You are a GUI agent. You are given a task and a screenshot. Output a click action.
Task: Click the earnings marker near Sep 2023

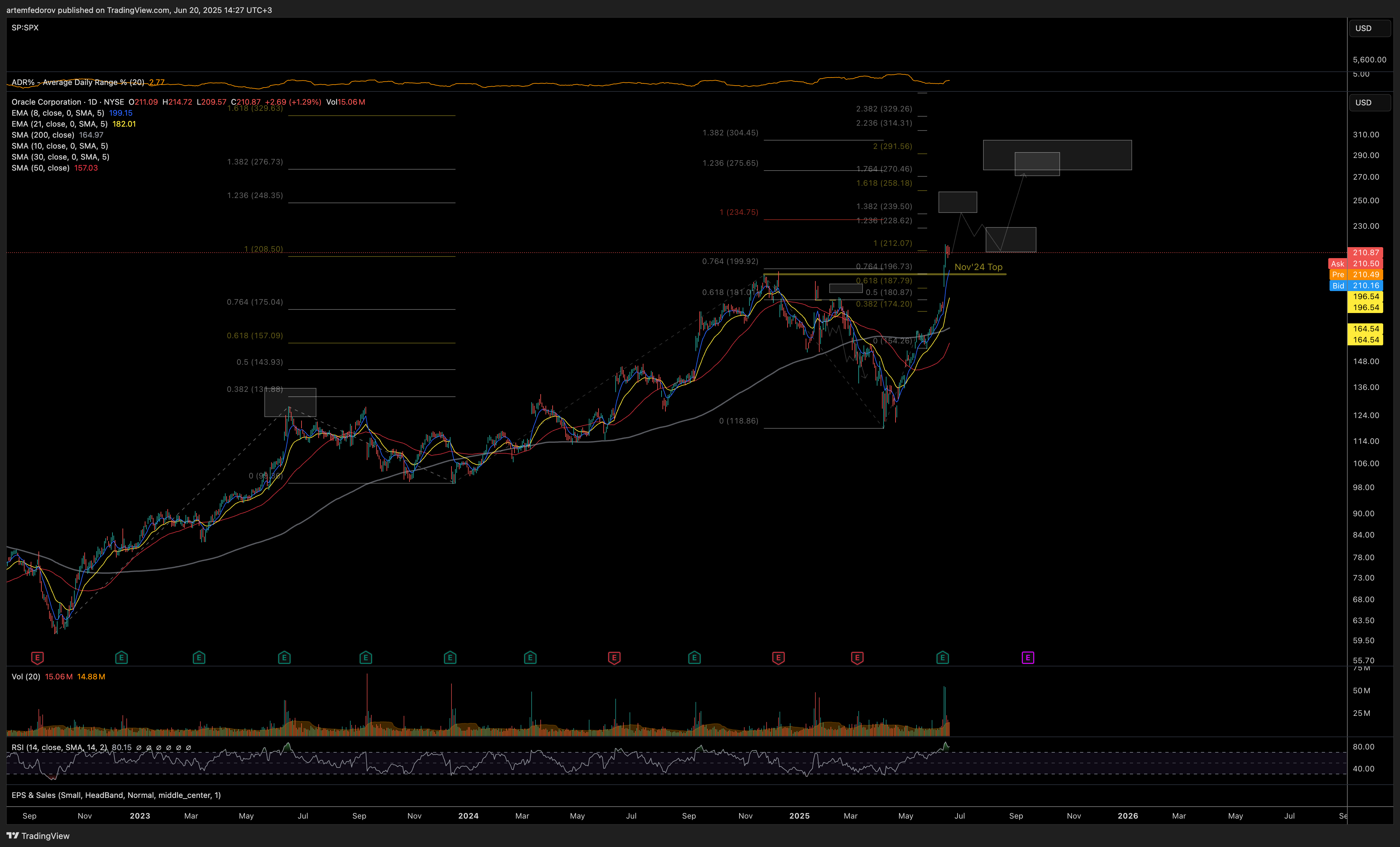point(366,658)
